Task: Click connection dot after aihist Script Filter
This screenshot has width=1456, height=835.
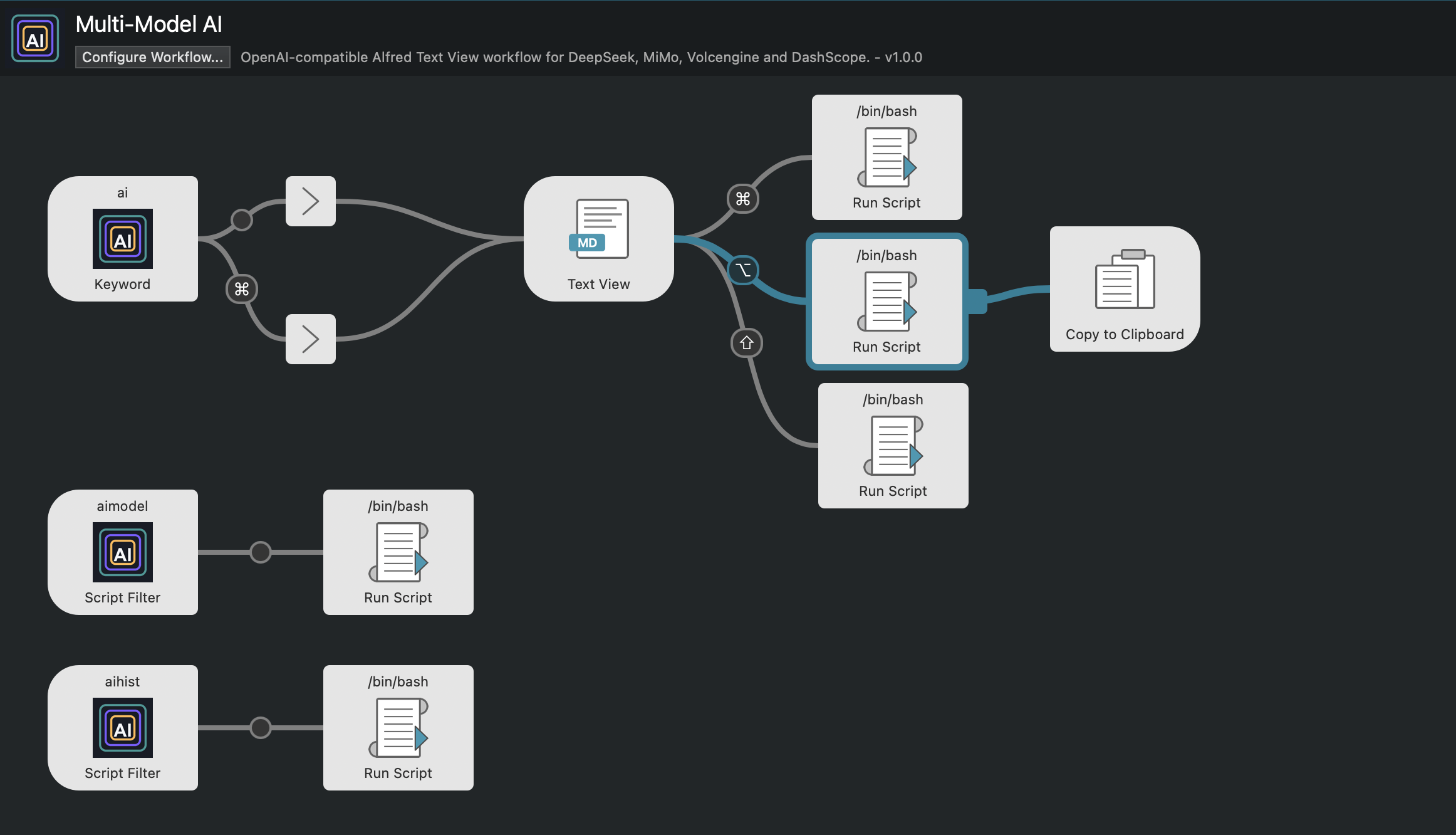Action: [x=261, y=728]
